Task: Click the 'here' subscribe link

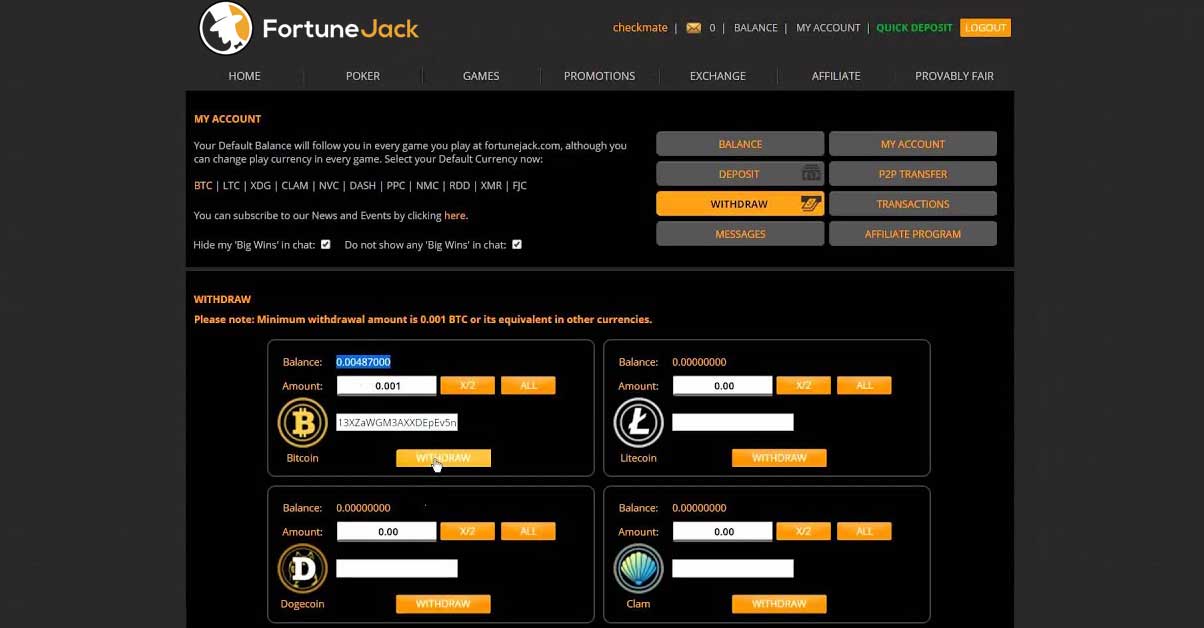Action: (x=455, y=215)
